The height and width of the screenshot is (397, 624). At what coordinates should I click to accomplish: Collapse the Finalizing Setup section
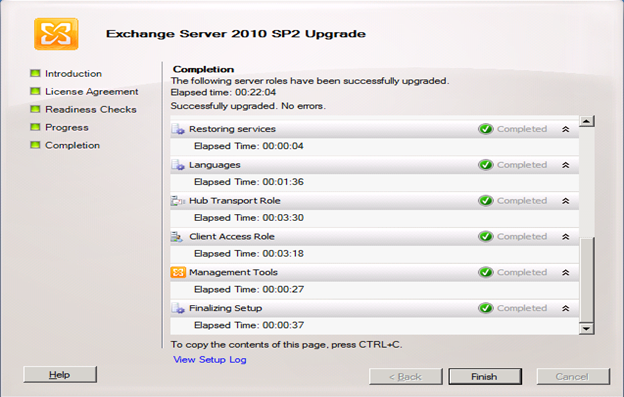point(566,308)
